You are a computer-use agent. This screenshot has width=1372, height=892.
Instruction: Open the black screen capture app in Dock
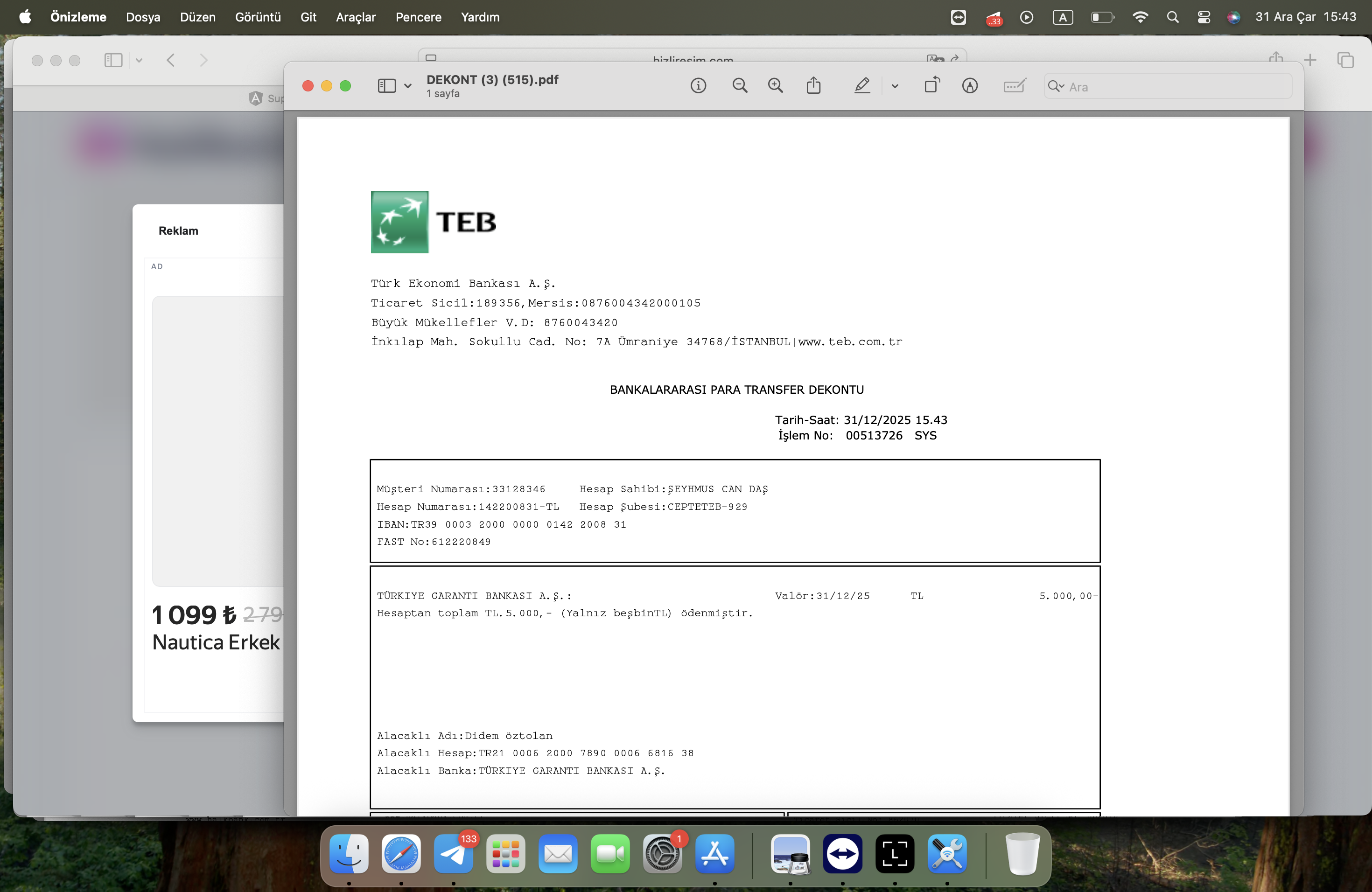895,853
